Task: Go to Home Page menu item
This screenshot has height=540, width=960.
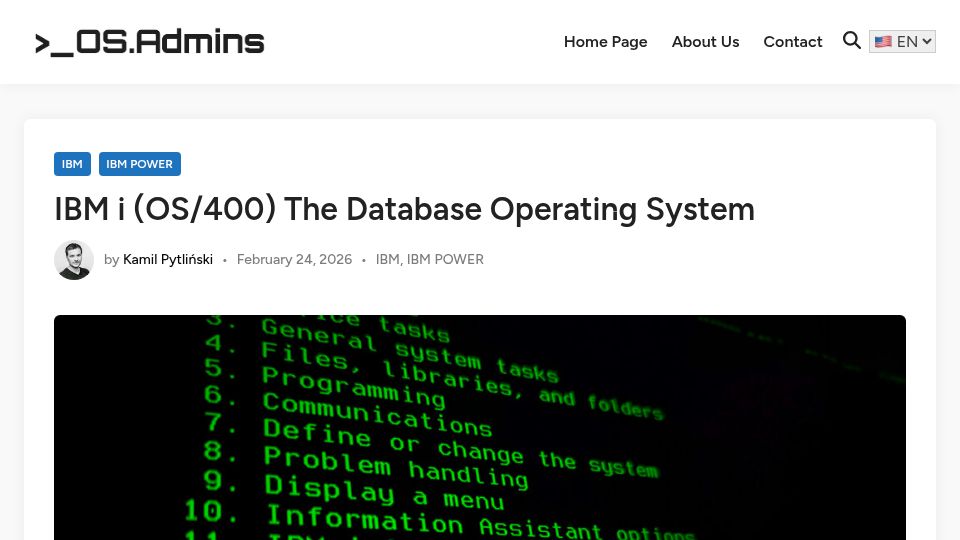Action: pos(605,42)
